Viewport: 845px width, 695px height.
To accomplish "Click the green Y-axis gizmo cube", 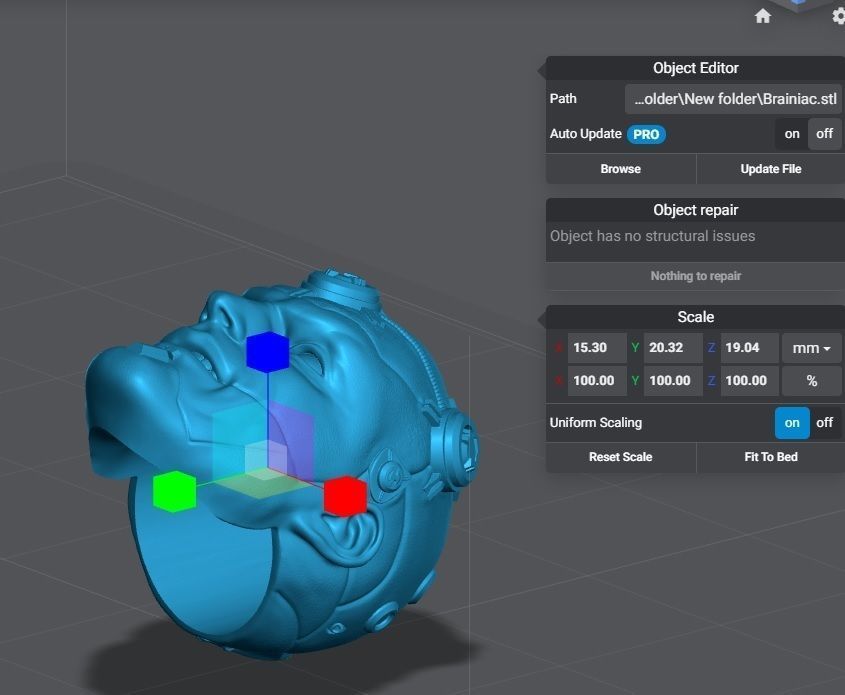I will coord(174,491).
